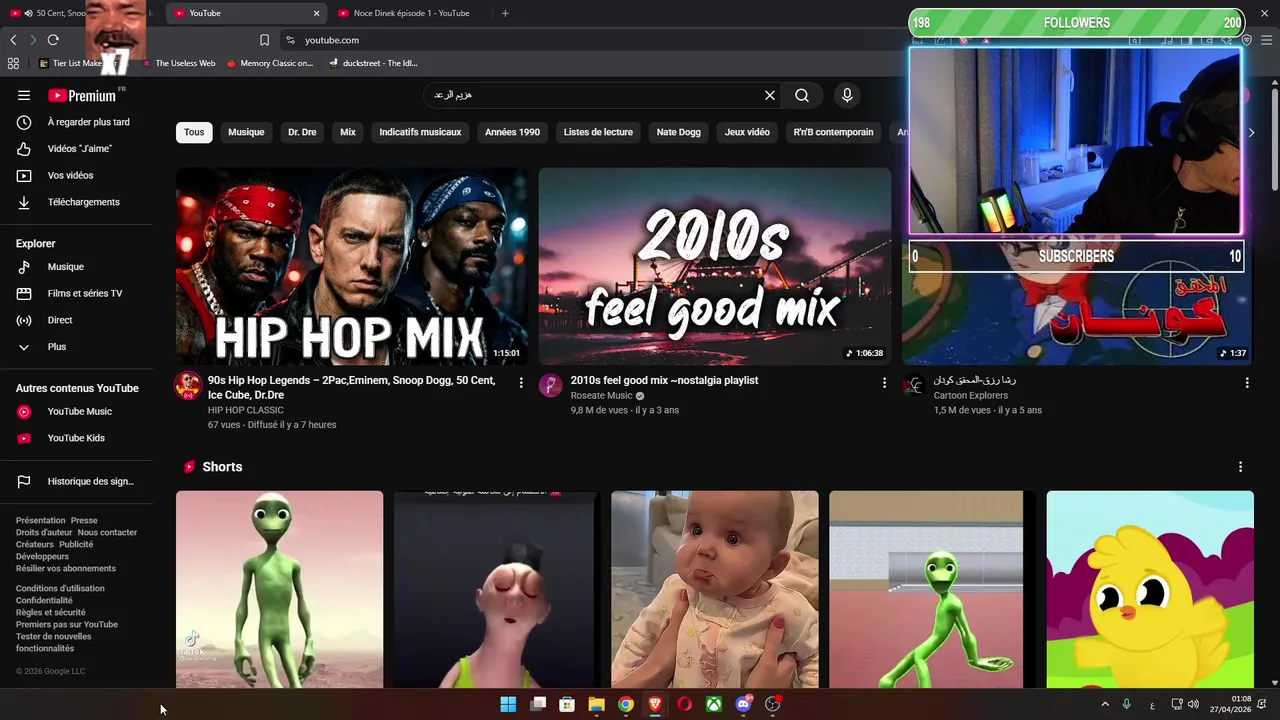The width and height of the screenshot is (1280, 720).
Task: Open Films et séries TV
Action: click(x=78, y=293)
